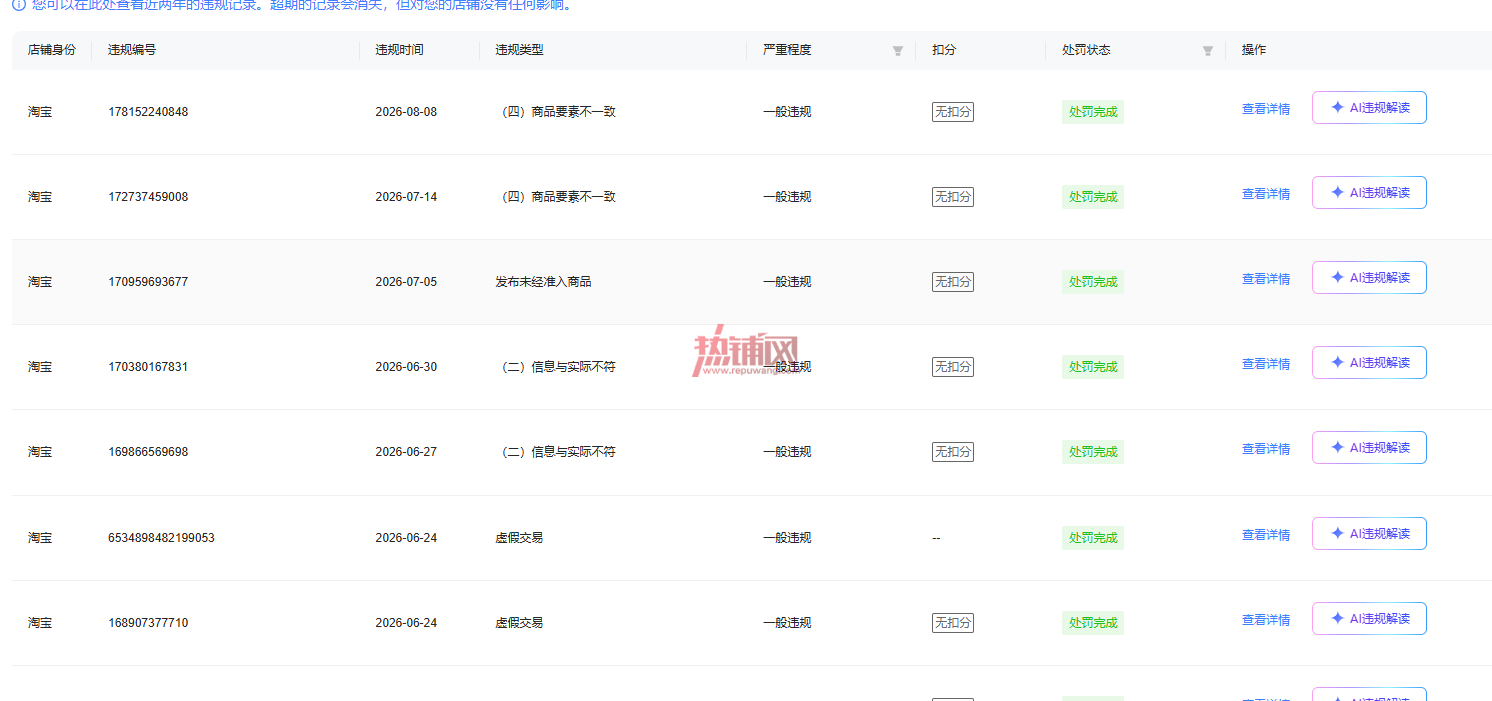Image resolution: width=1492 pixels, height=701 pixels.
Task: Click the info icon beside the notice text
Action: (18, 5)
